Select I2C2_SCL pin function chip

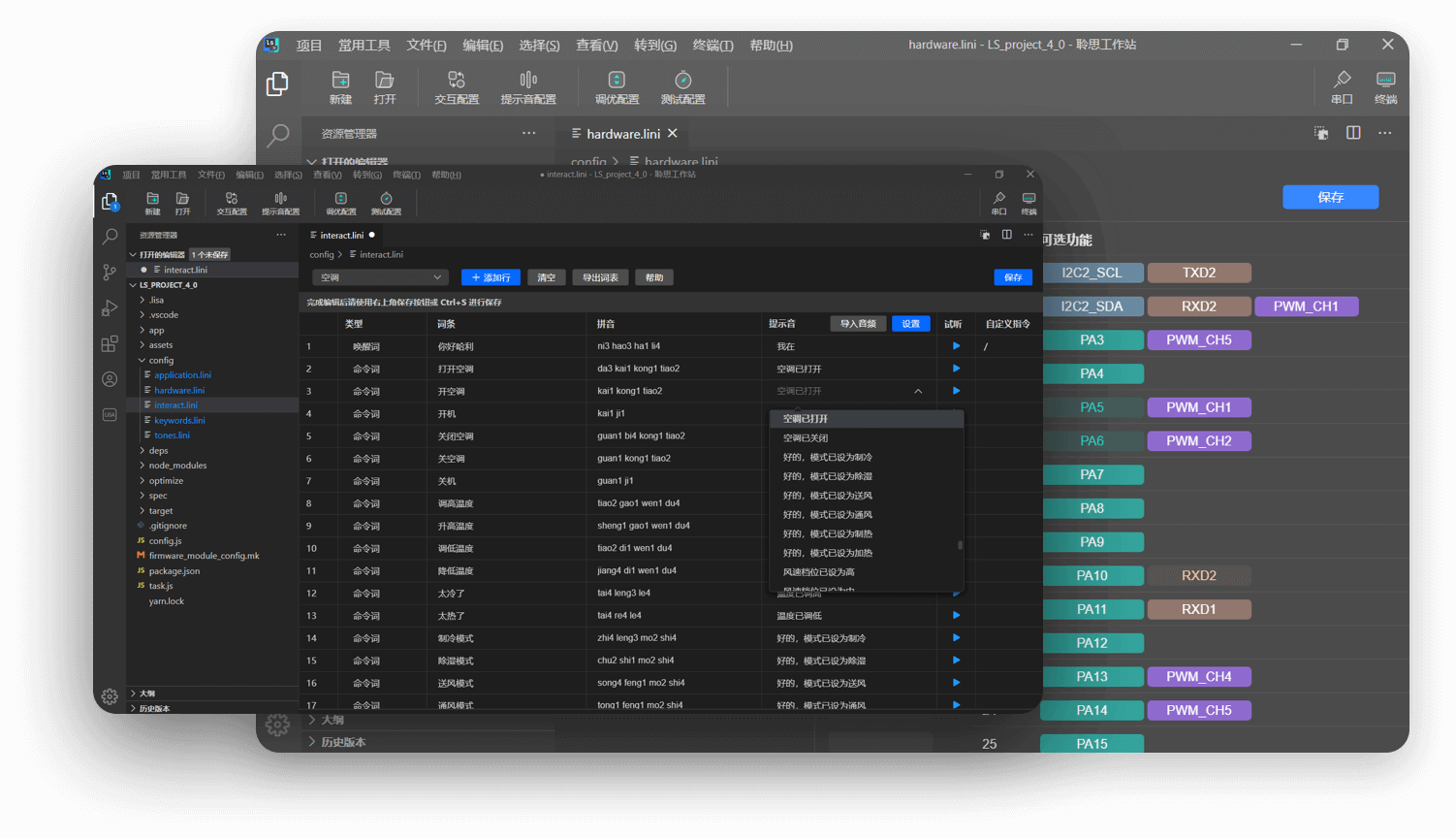click(1092, 273)
